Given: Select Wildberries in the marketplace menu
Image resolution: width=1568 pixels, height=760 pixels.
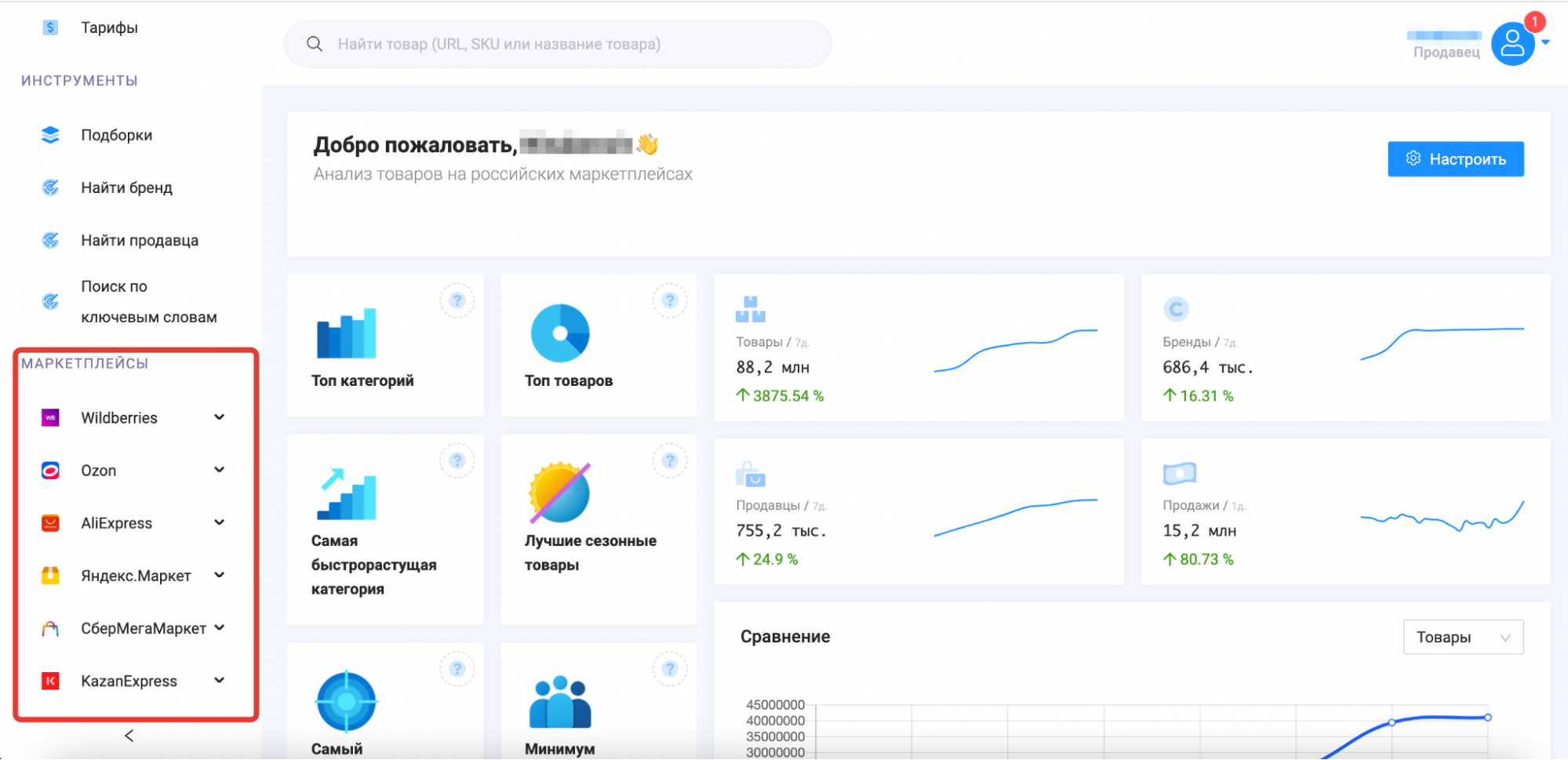Looking at the screenshot, I should click(x=119, y=418).
